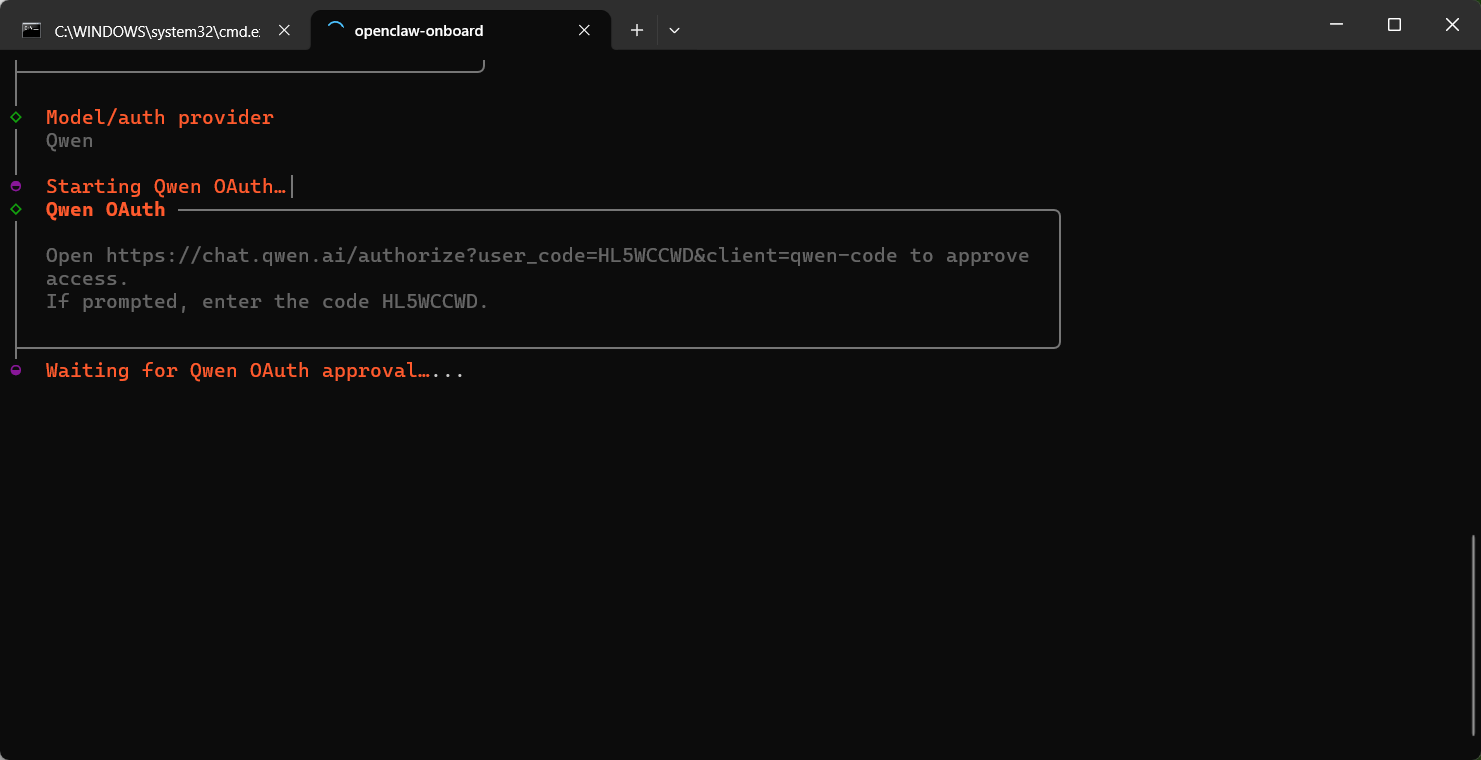This screenshot has width=1481, height=760.
Task: Click the 'Model/auth provider' heading
Action: [x=159, y=118]
